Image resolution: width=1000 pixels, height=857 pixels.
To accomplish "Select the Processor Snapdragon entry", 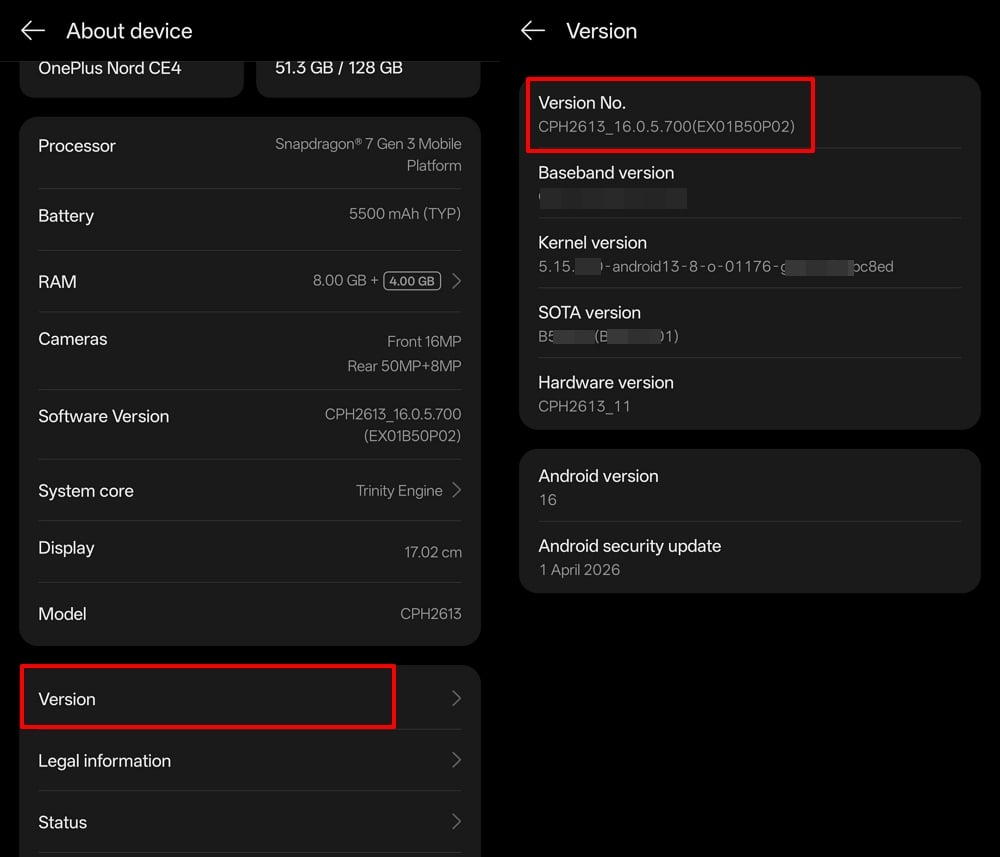I will pyautogui.click(x=248, y=154).
